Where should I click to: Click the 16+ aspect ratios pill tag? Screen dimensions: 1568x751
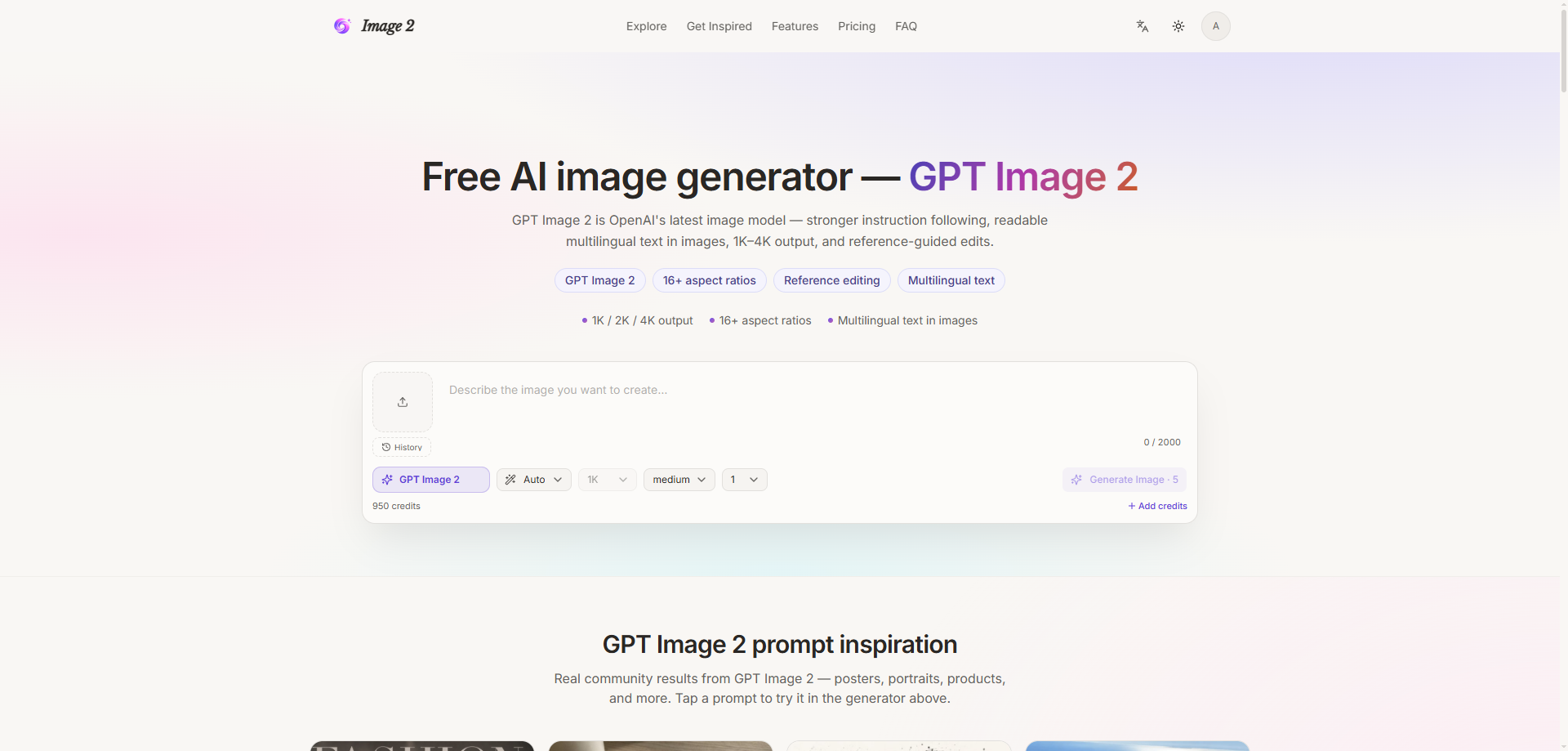coord(710,280)
